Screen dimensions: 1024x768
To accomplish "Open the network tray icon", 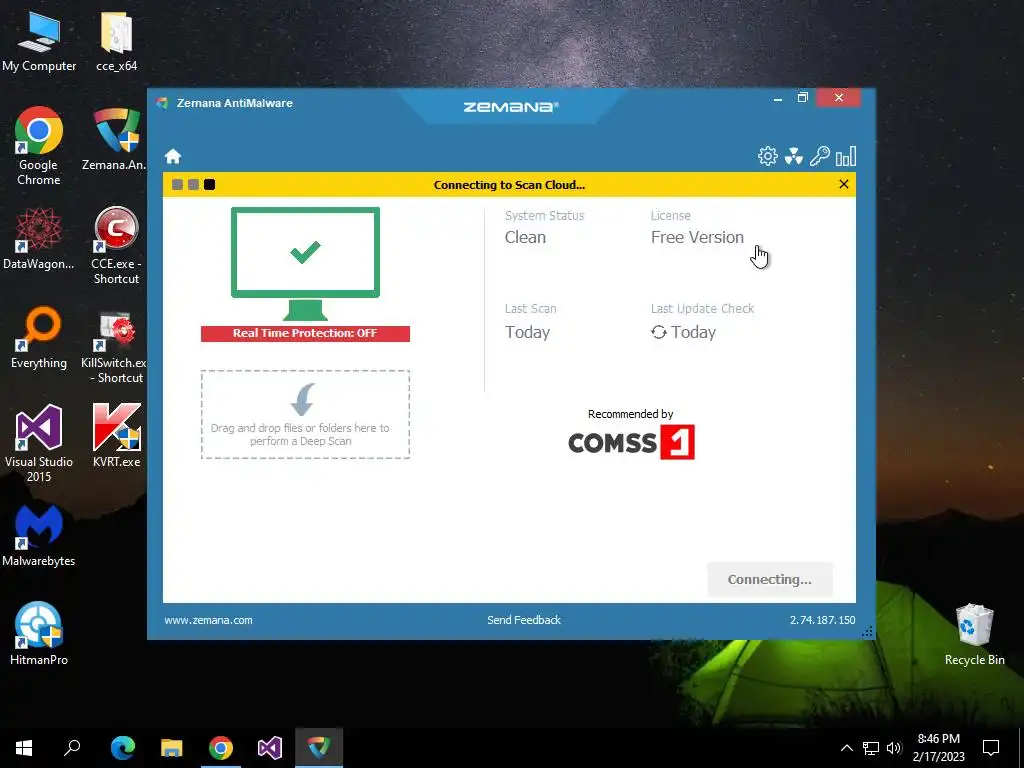I will coord(871,748).
